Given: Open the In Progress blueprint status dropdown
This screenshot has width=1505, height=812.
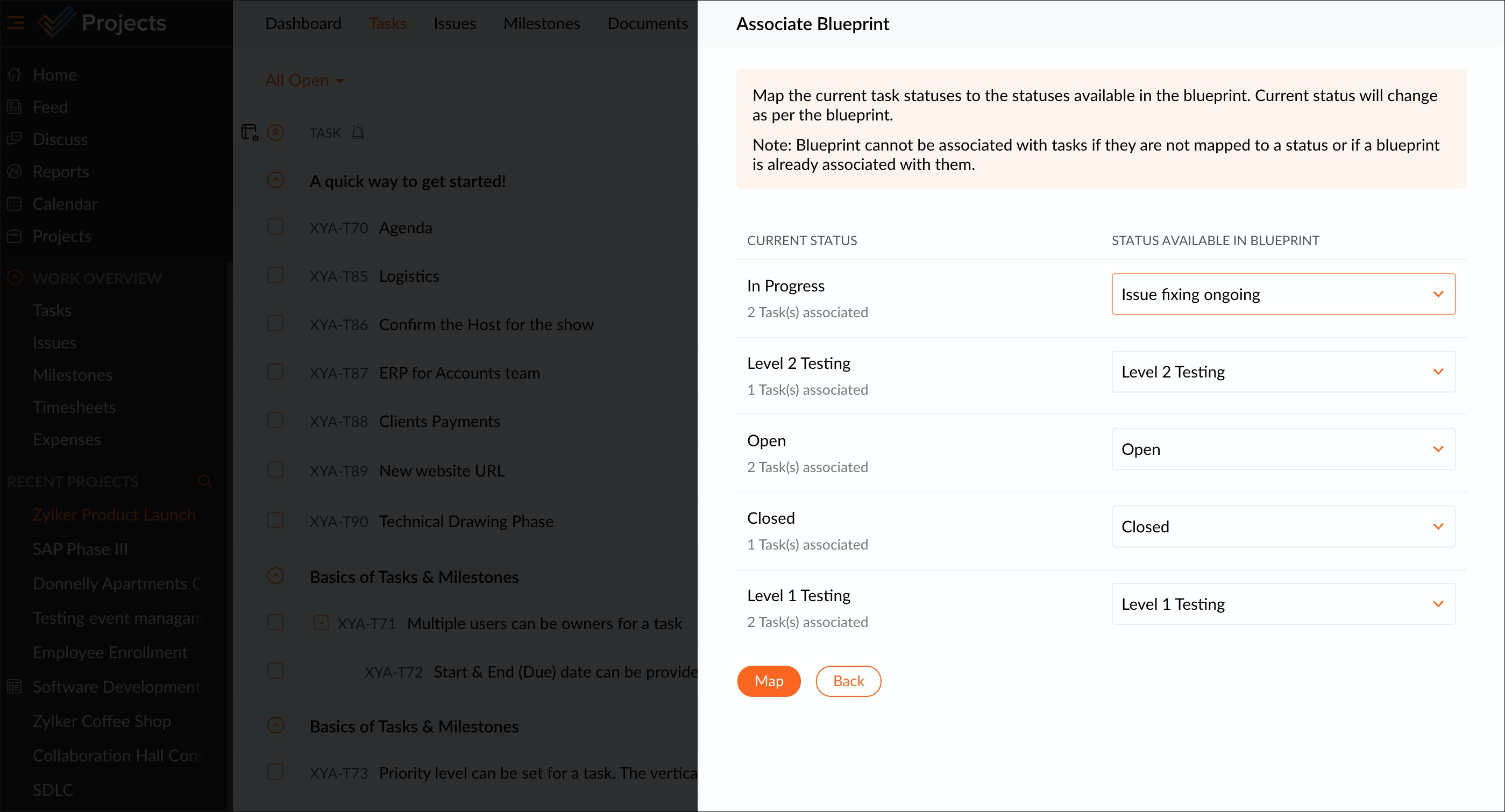Looking at the screenshot, I should click(x=1283, y=295).
